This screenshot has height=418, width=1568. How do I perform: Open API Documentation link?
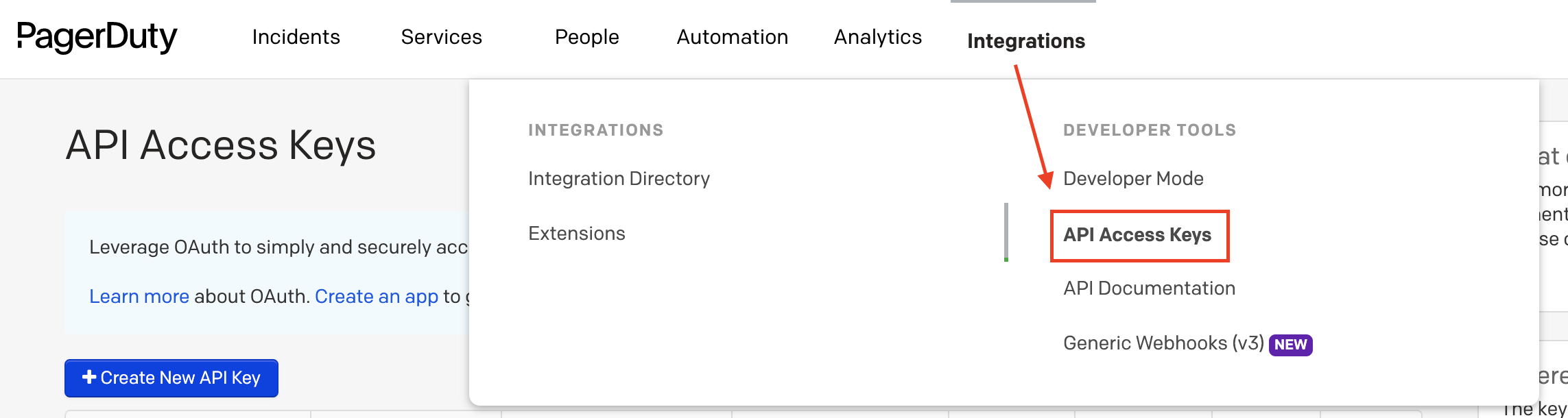pyautogui.click(x=1149, y=288)
